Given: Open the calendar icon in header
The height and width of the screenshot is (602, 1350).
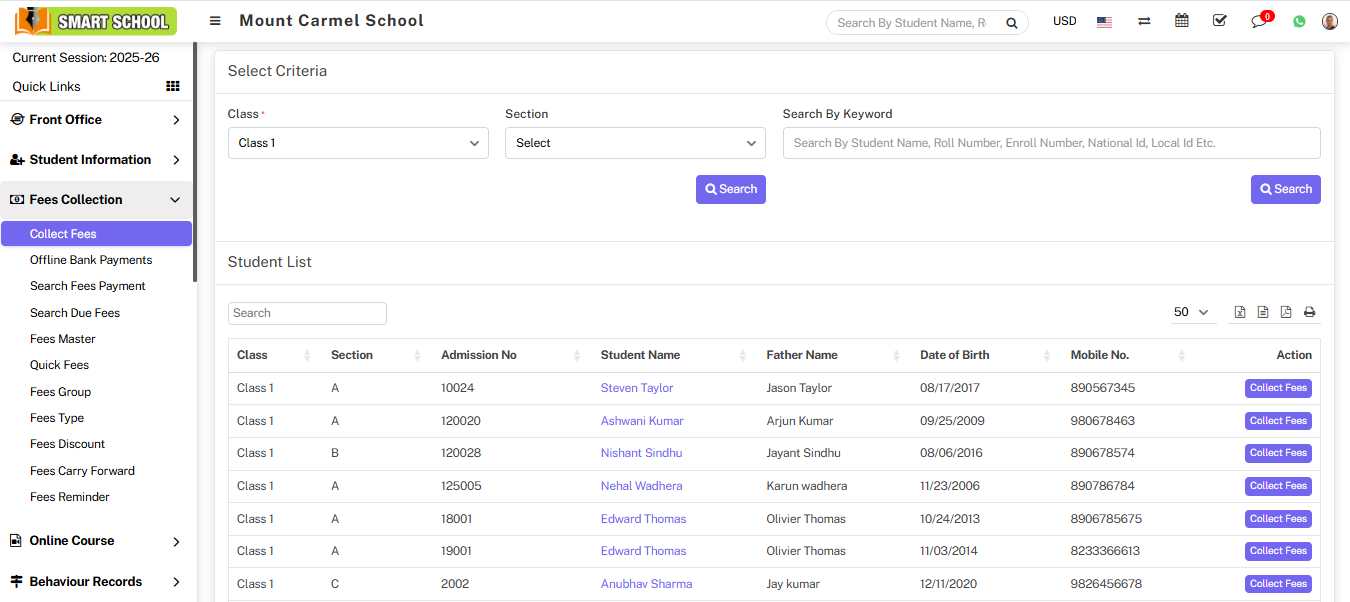Looking at the screenshot, I should (x=1182, y=21).
